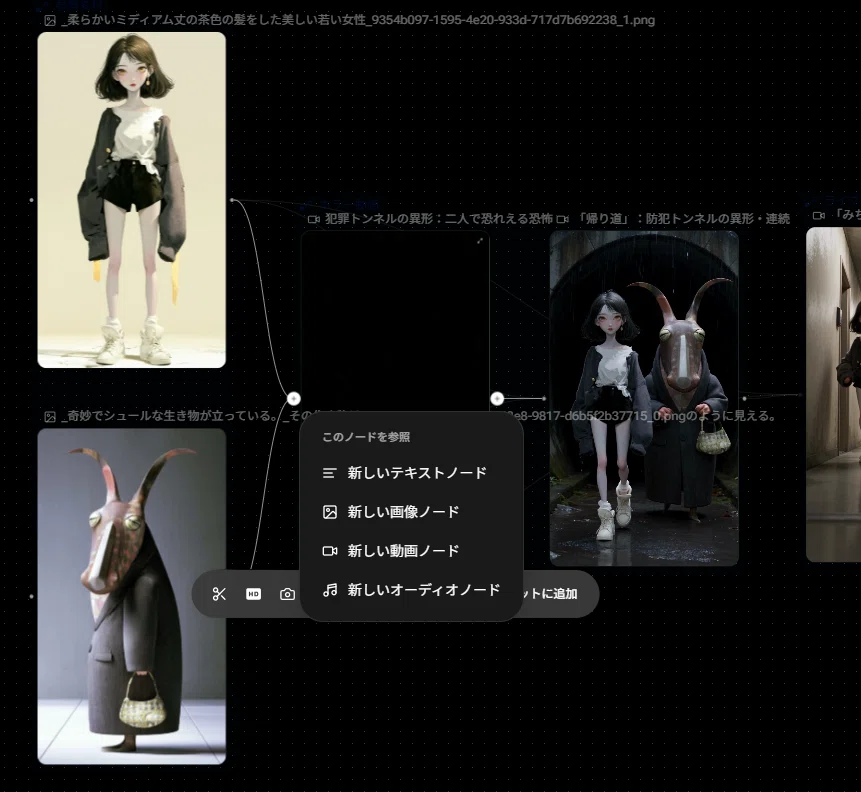
Task: Select the horned creature image node
Action: coord(132,596)
